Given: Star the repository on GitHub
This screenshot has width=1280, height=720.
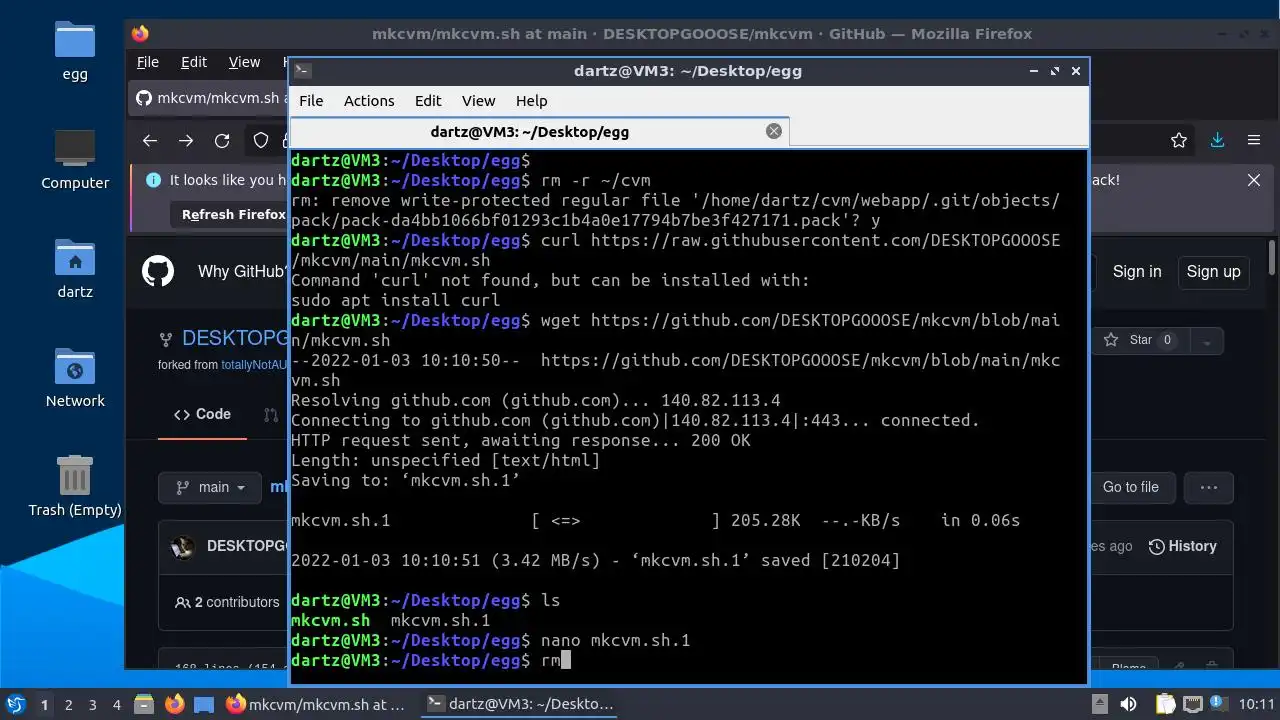Looking at the screenshot, I should [x=1140, y=340].
